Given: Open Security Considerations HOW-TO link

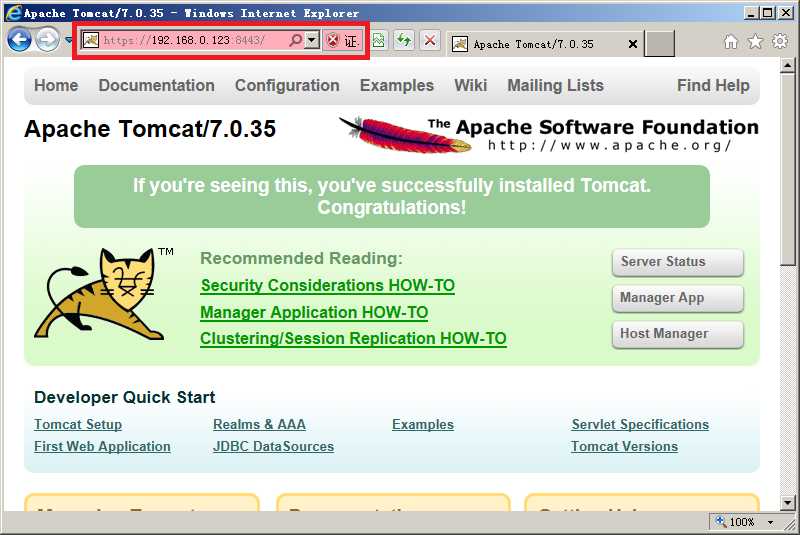Looking at the screenshot, I should coord(328,286).
